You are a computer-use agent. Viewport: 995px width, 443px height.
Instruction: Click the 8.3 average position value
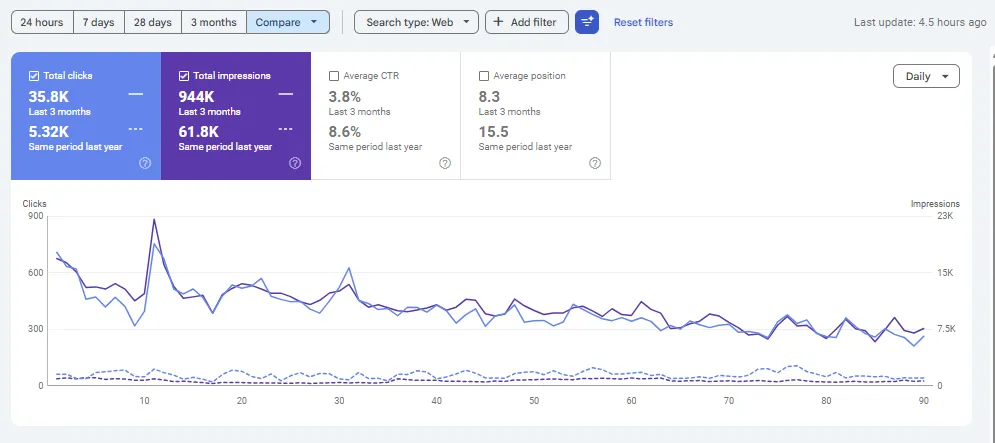point(489,96)
